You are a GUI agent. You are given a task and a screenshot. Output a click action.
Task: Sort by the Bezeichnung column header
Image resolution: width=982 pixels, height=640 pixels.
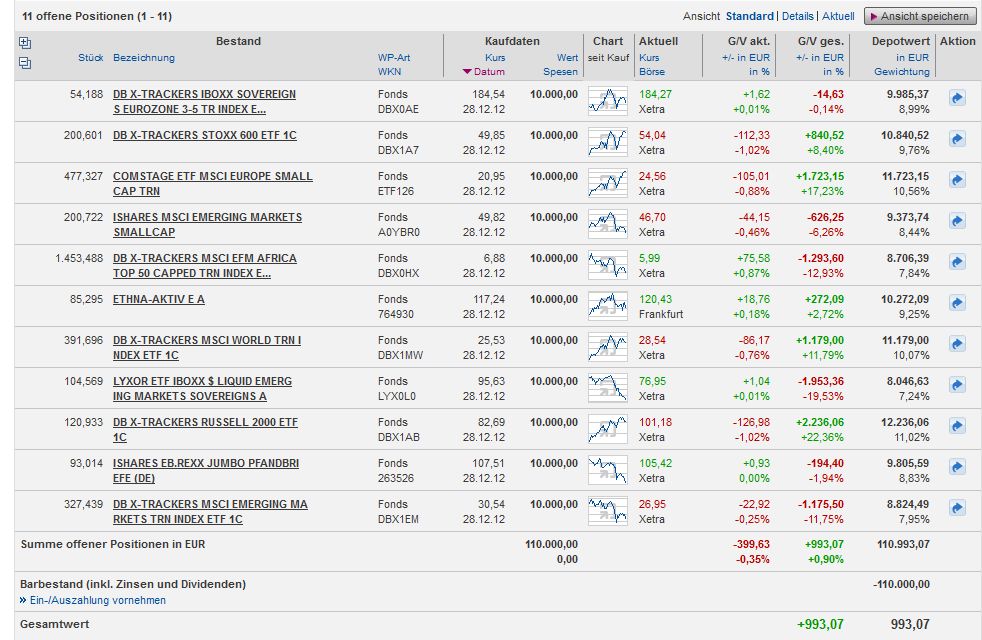tap(144, 58)
